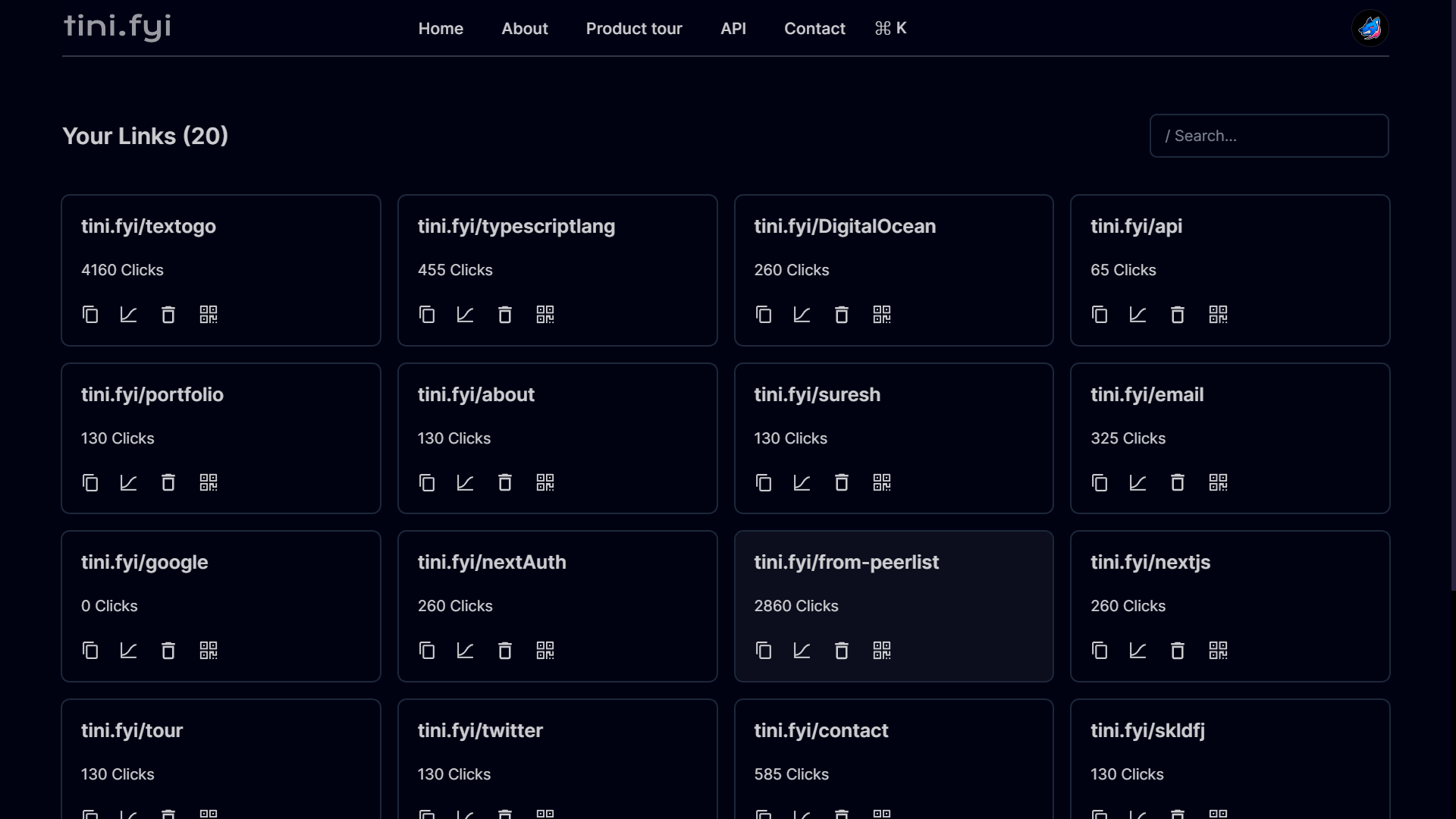Open the ⌘ K command palette
Screen dimensions: 1456x819
tap(890, 28)
